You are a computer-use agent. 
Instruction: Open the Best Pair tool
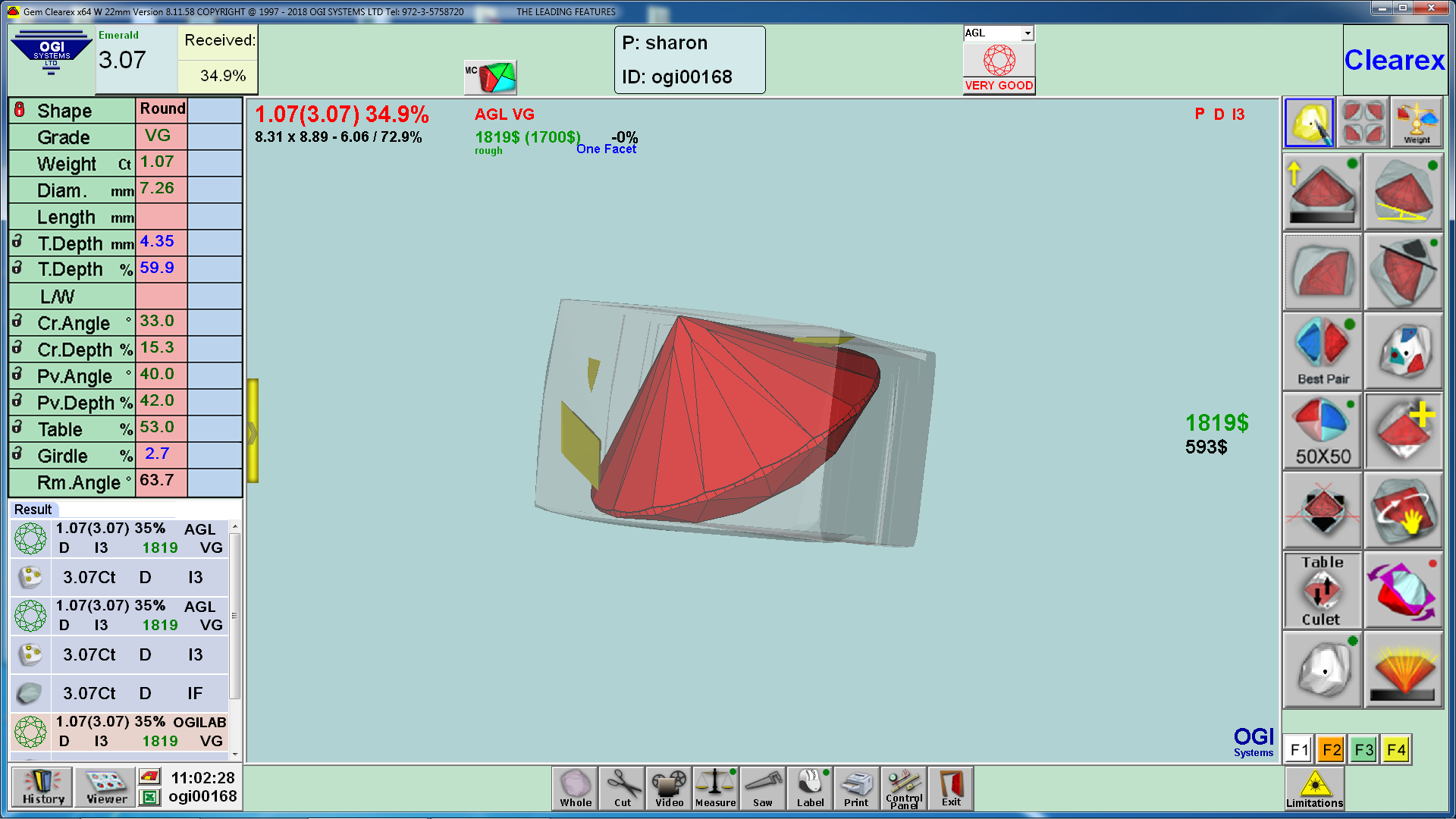tap(1321, 350)
